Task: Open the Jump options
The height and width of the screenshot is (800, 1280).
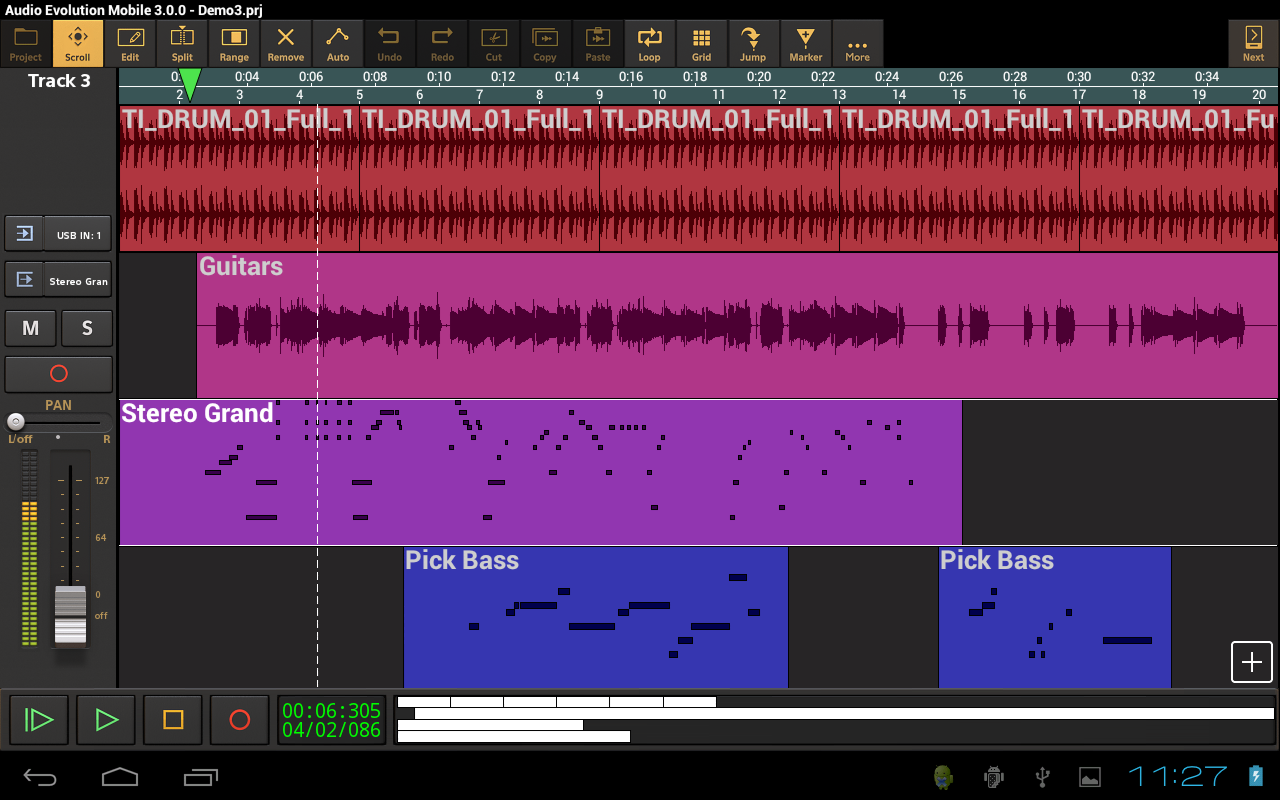Action: (x=753, y=44)
